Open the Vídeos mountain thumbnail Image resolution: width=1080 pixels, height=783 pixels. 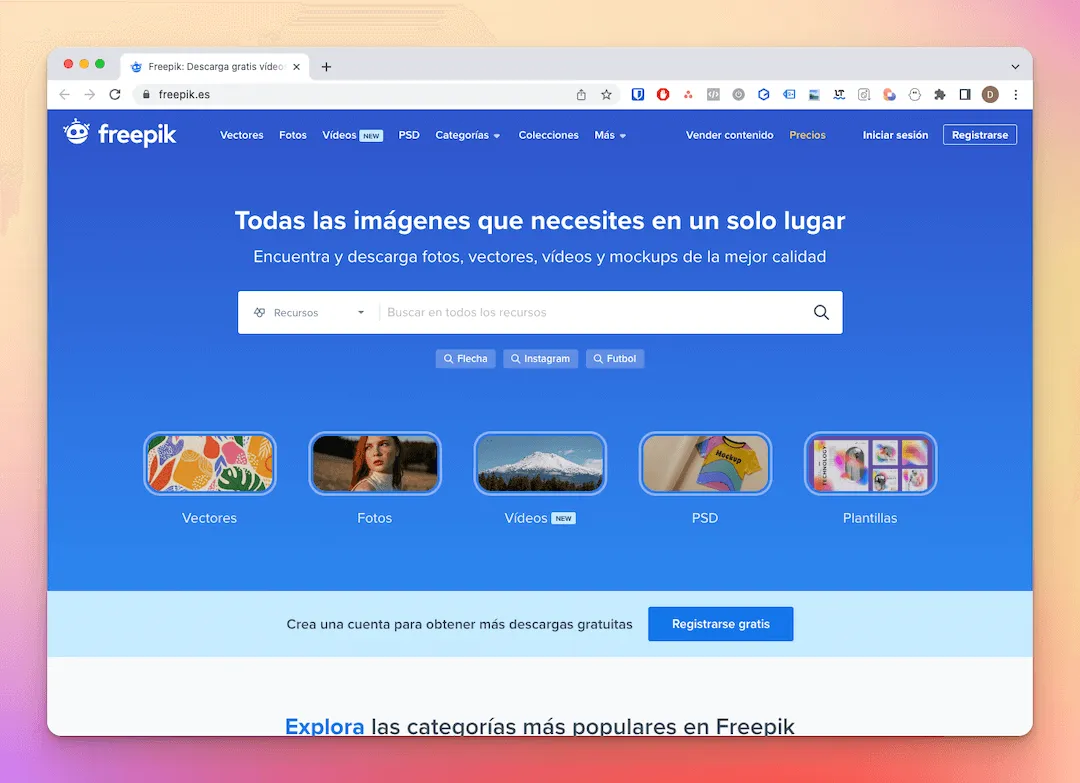tap(540, 463)
